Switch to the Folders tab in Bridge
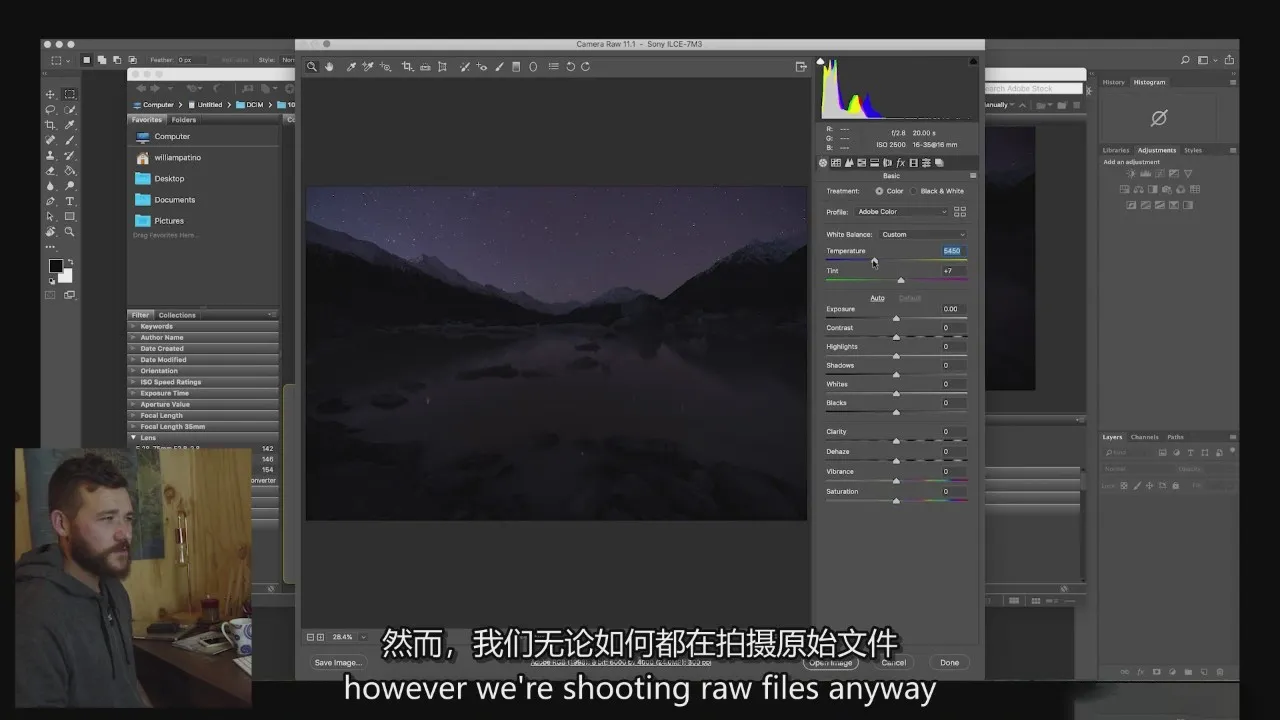This screenshot has width=1280, height=720. click(184, 120)
